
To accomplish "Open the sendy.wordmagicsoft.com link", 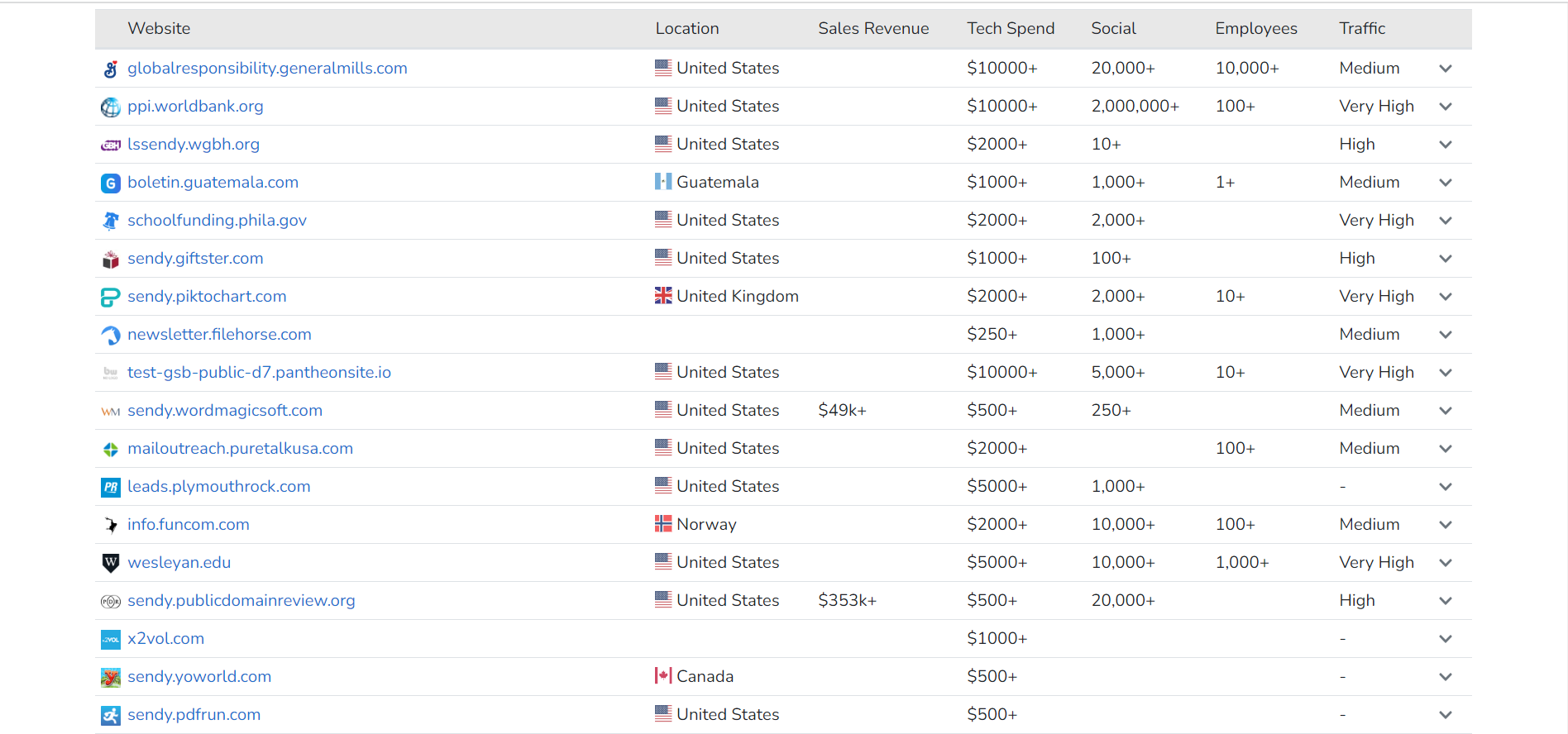I will [225, 410].
